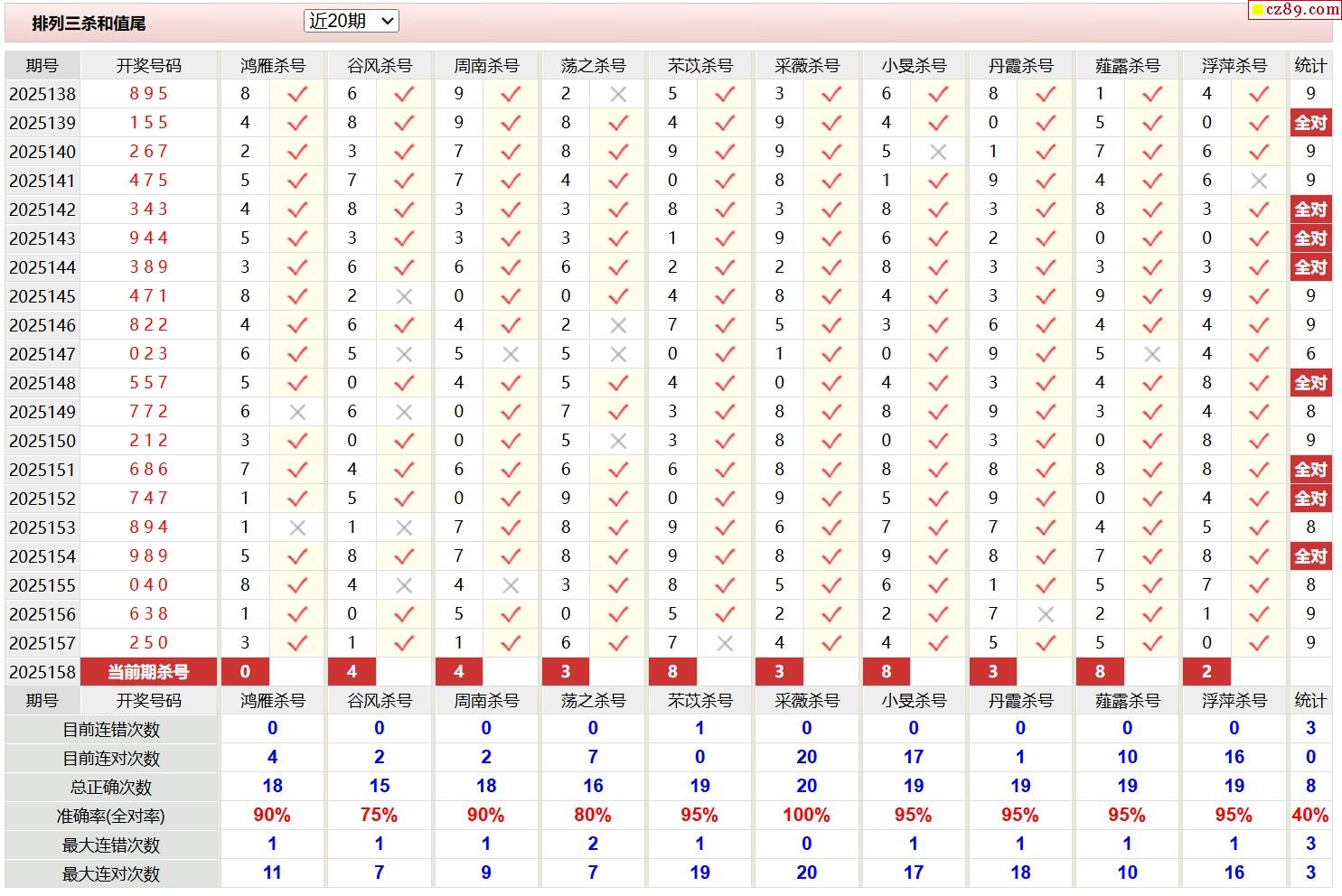Click the gray X in 荡之 column, row 2025146
The width and height of the screenshot is (1342, 896).
tap(618, 325)
